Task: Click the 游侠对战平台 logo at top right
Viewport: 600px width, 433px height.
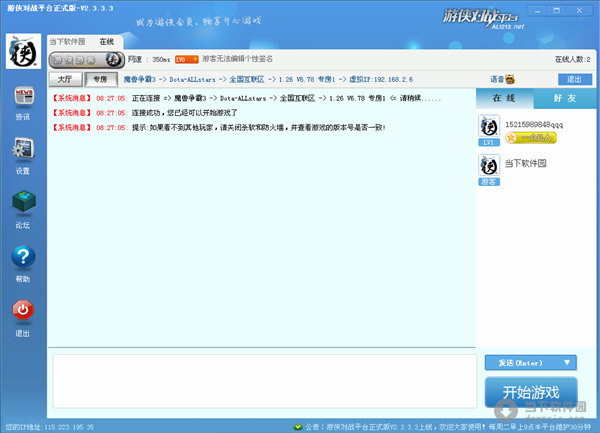Action: 483,18
